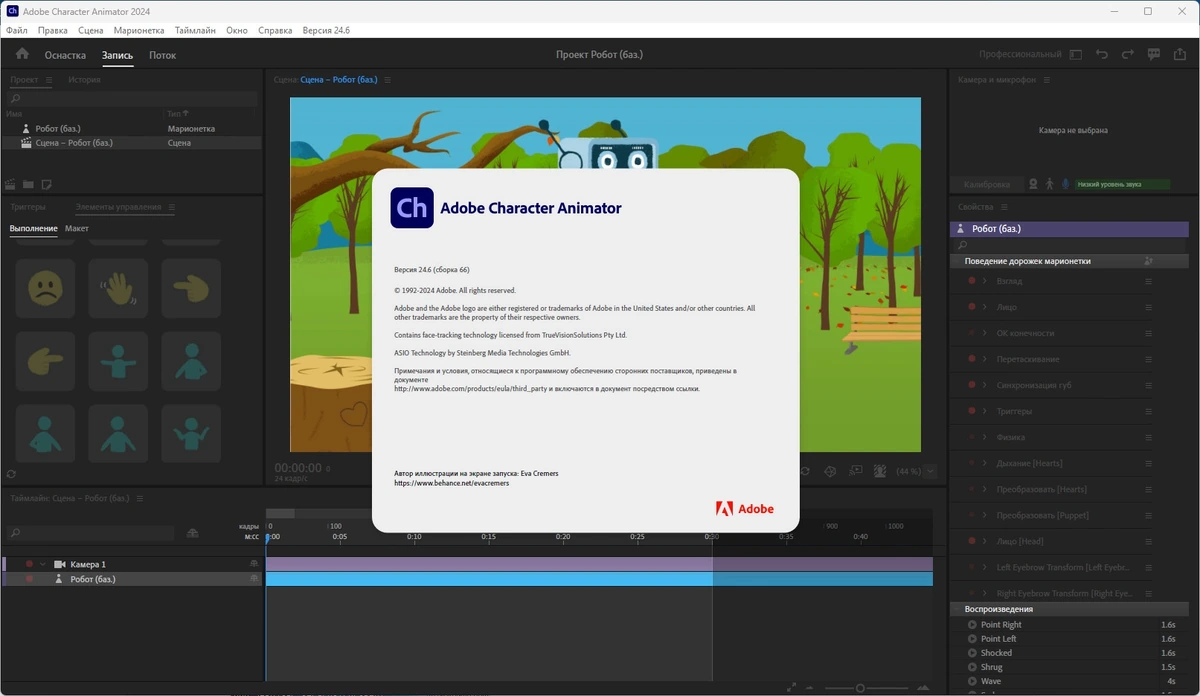Expand the ОК конечности behavior

point(985,333)
